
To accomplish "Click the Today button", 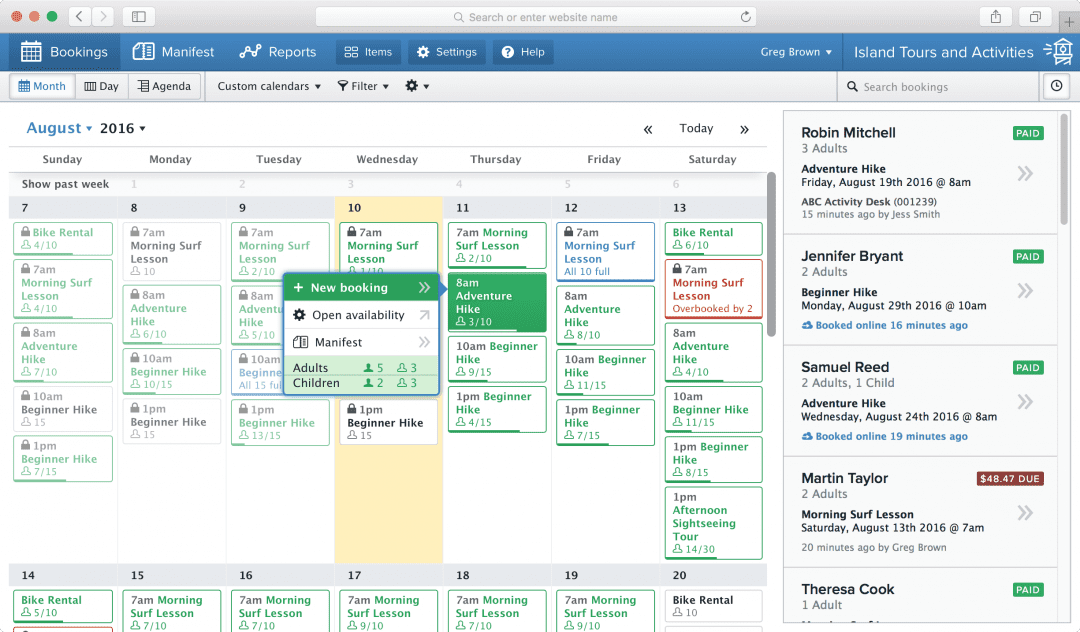I will coord(696,129).
